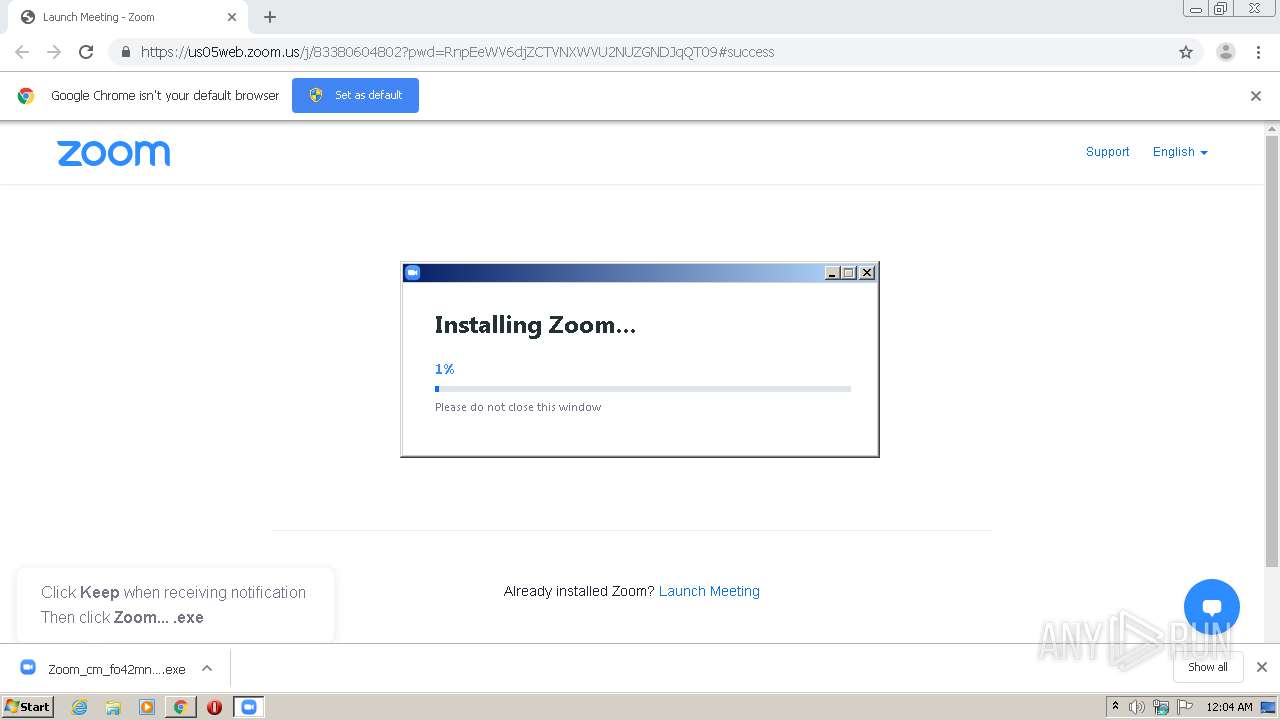Open the media player taskbar icon

[147, 707]
